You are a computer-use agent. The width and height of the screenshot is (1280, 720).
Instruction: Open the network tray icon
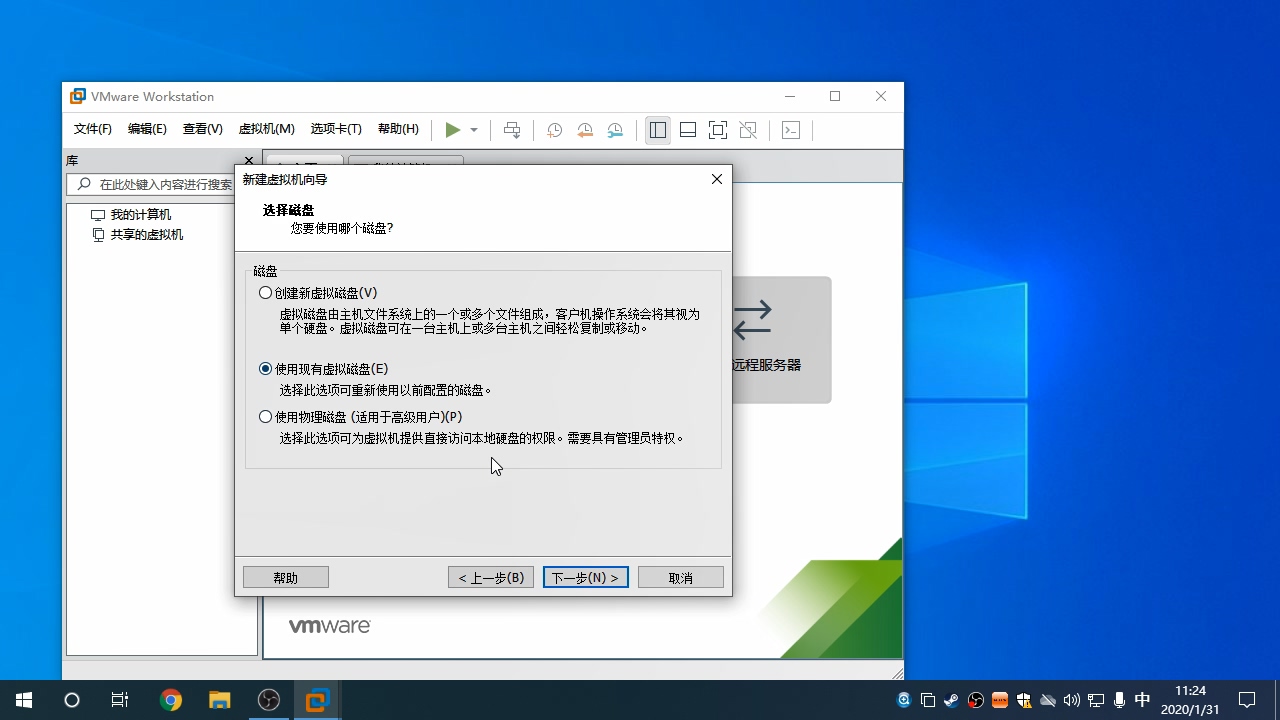1096,700
